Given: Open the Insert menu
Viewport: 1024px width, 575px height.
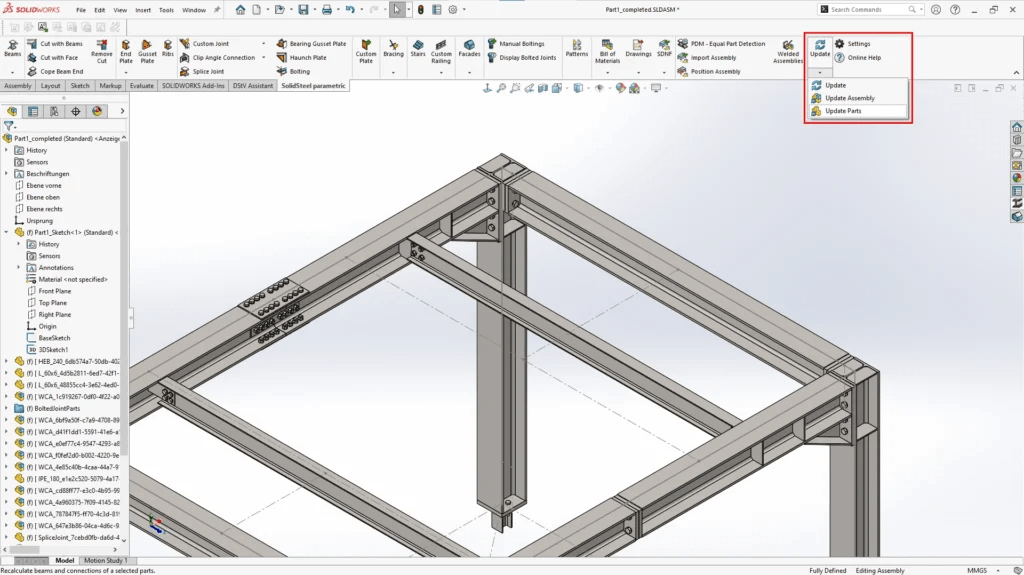Looking at the screenshot, I should [x=143, y=10].
